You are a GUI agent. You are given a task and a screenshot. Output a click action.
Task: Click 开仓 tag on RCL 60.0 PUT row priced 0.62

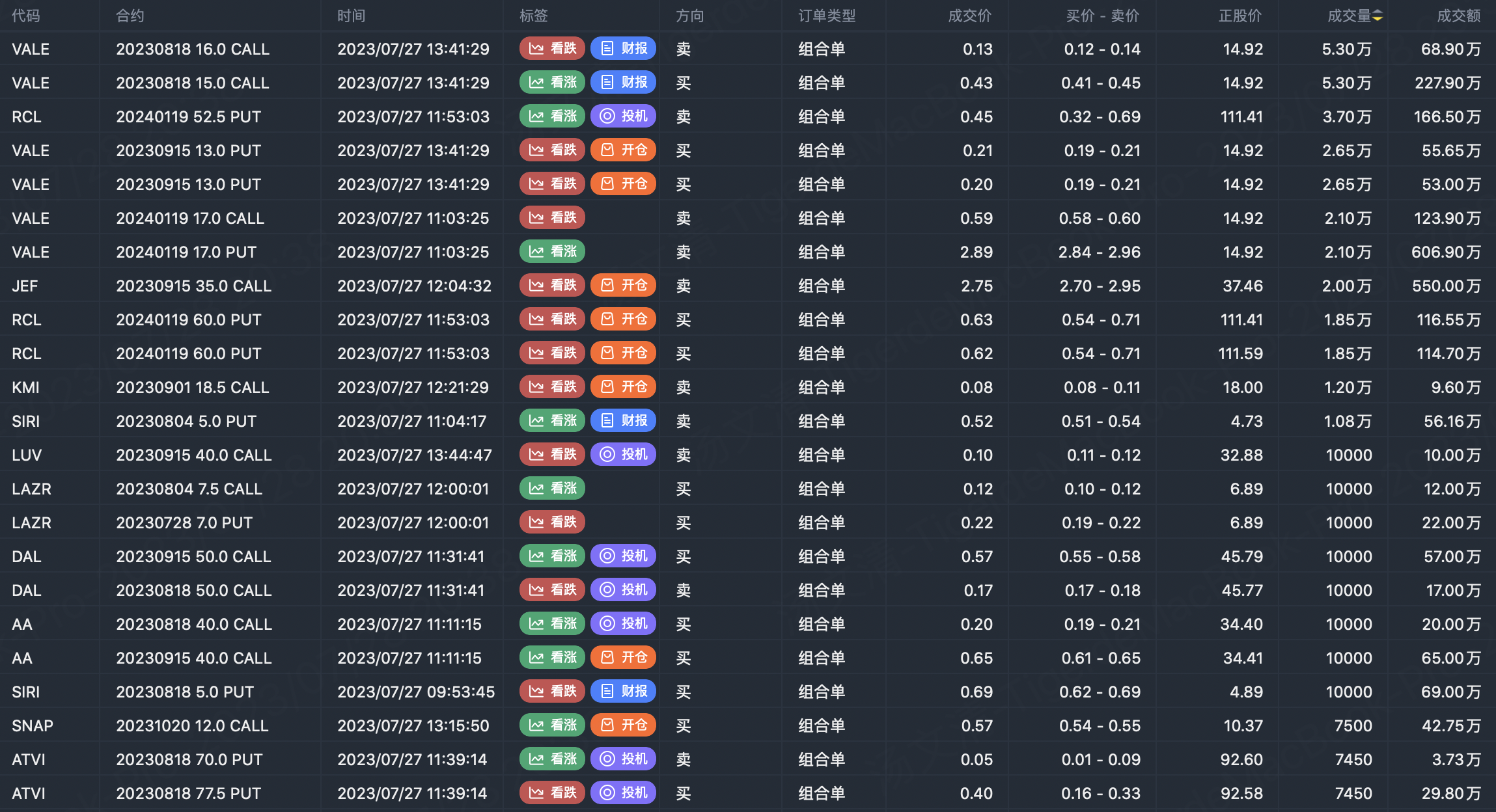(x=623, y=353)
